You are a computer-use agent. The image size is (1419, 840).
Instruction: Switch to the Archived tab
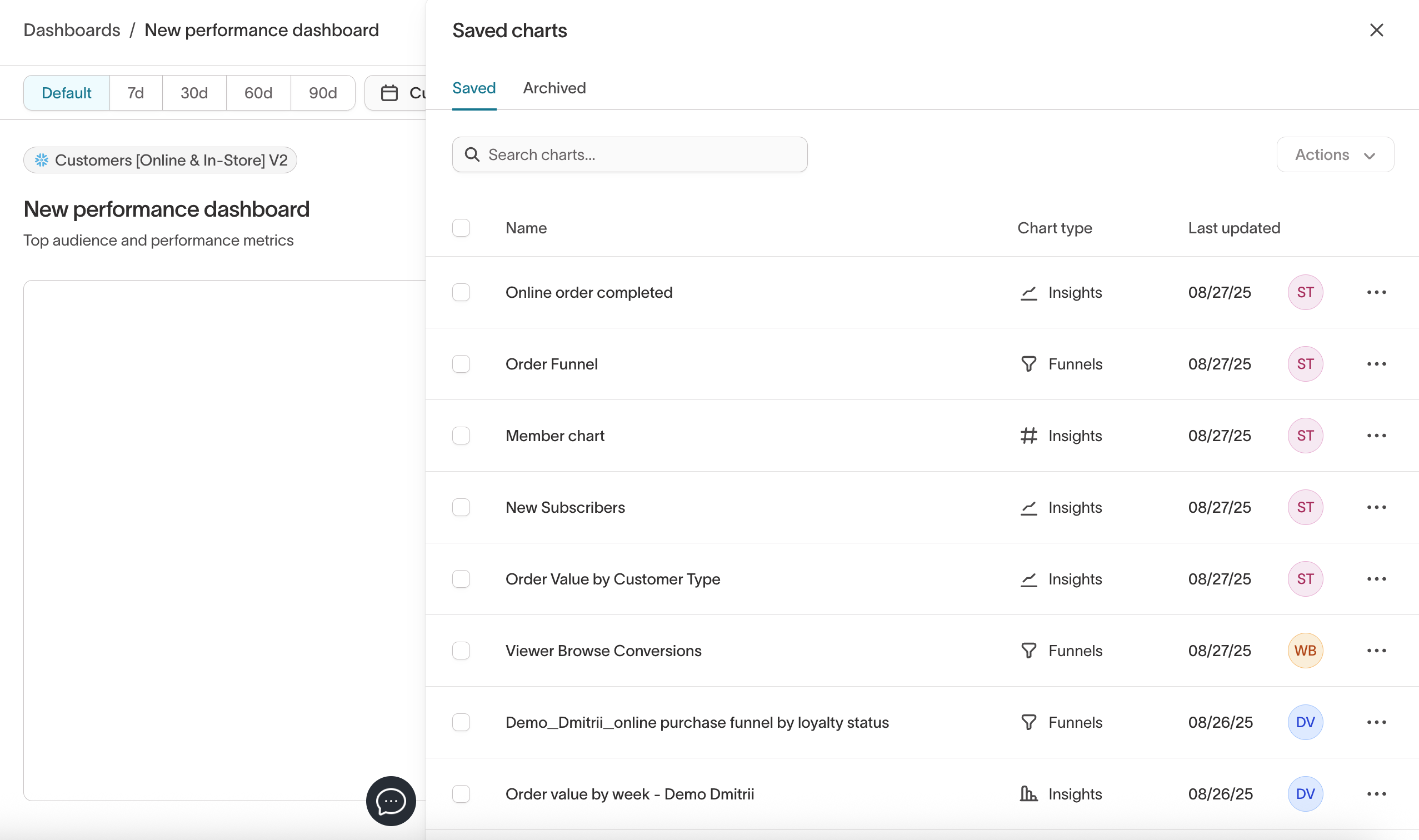(553, 88)
